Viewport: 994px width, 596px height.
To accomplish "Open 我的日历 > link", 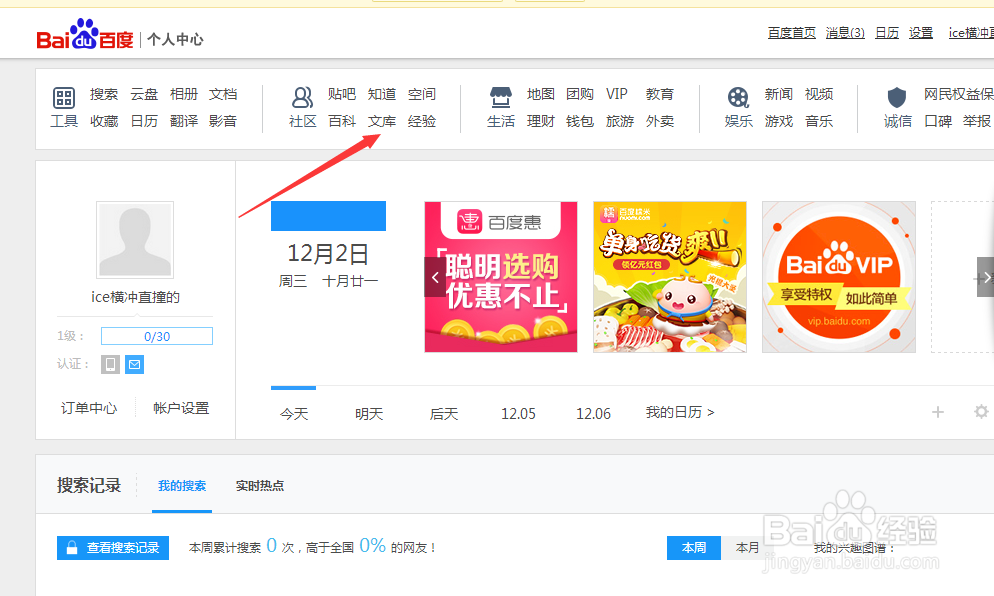I will pyautogui.click(x=680, y=413).
